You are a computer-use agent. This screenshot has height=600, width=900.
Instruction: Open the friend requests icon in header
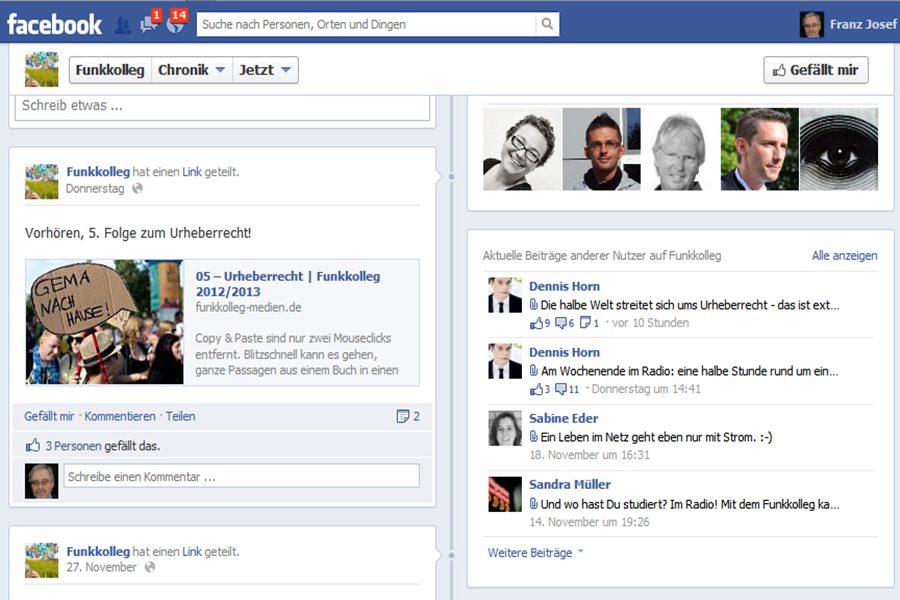(122, 25)
